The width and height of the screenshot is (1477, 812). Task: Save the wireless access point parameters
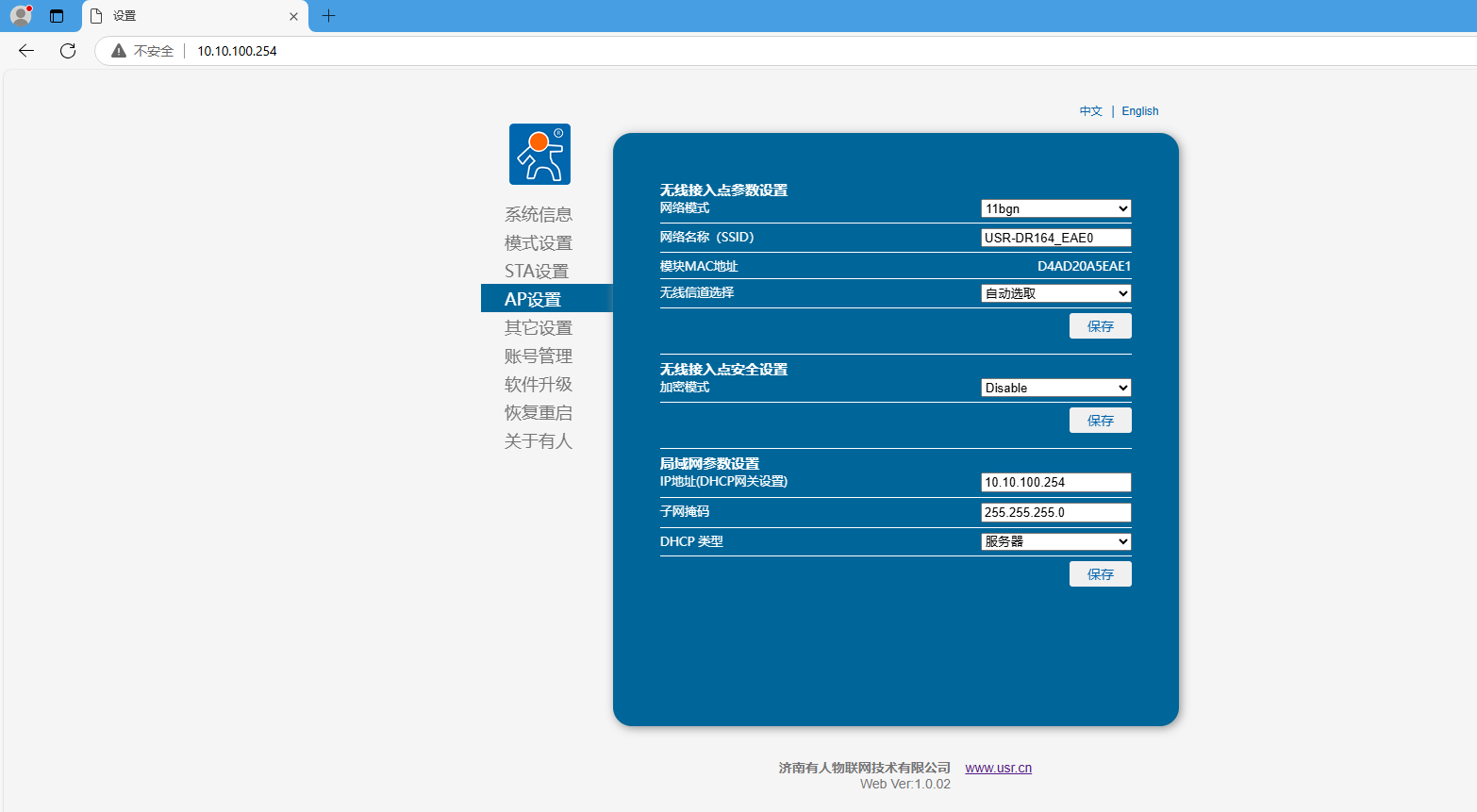pos(1100,326)
